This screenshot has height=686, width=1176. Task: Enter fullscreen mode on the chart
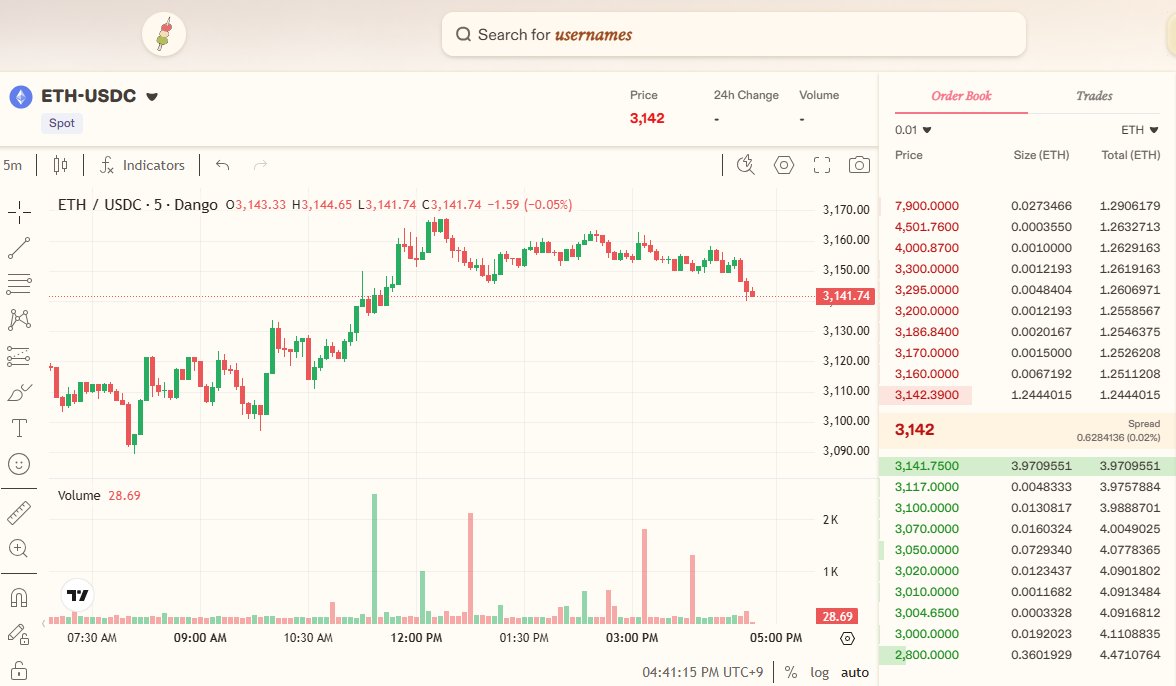click(821, 164)
